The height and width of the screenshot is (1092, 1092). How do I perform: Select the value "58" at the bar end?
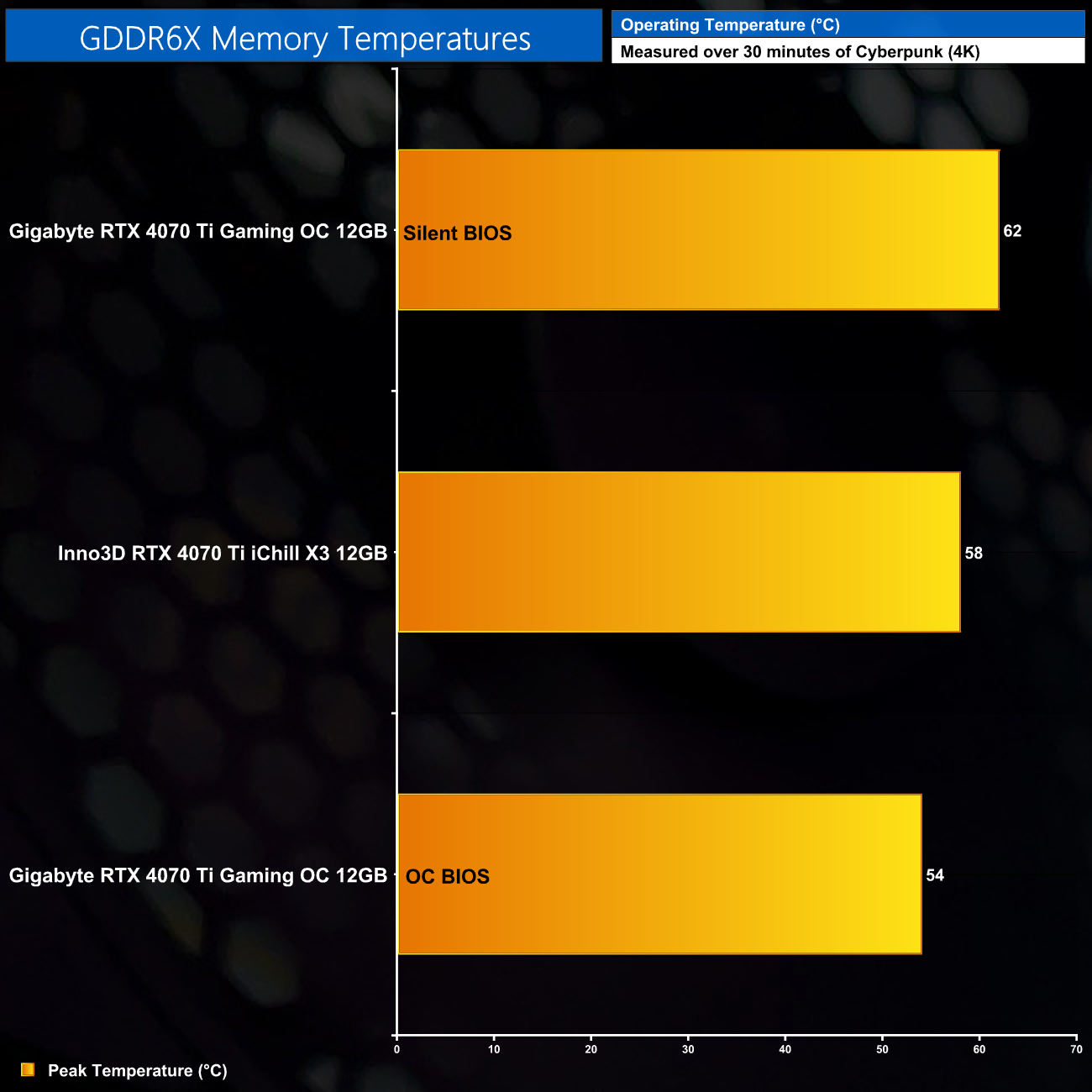pos(974,553)
